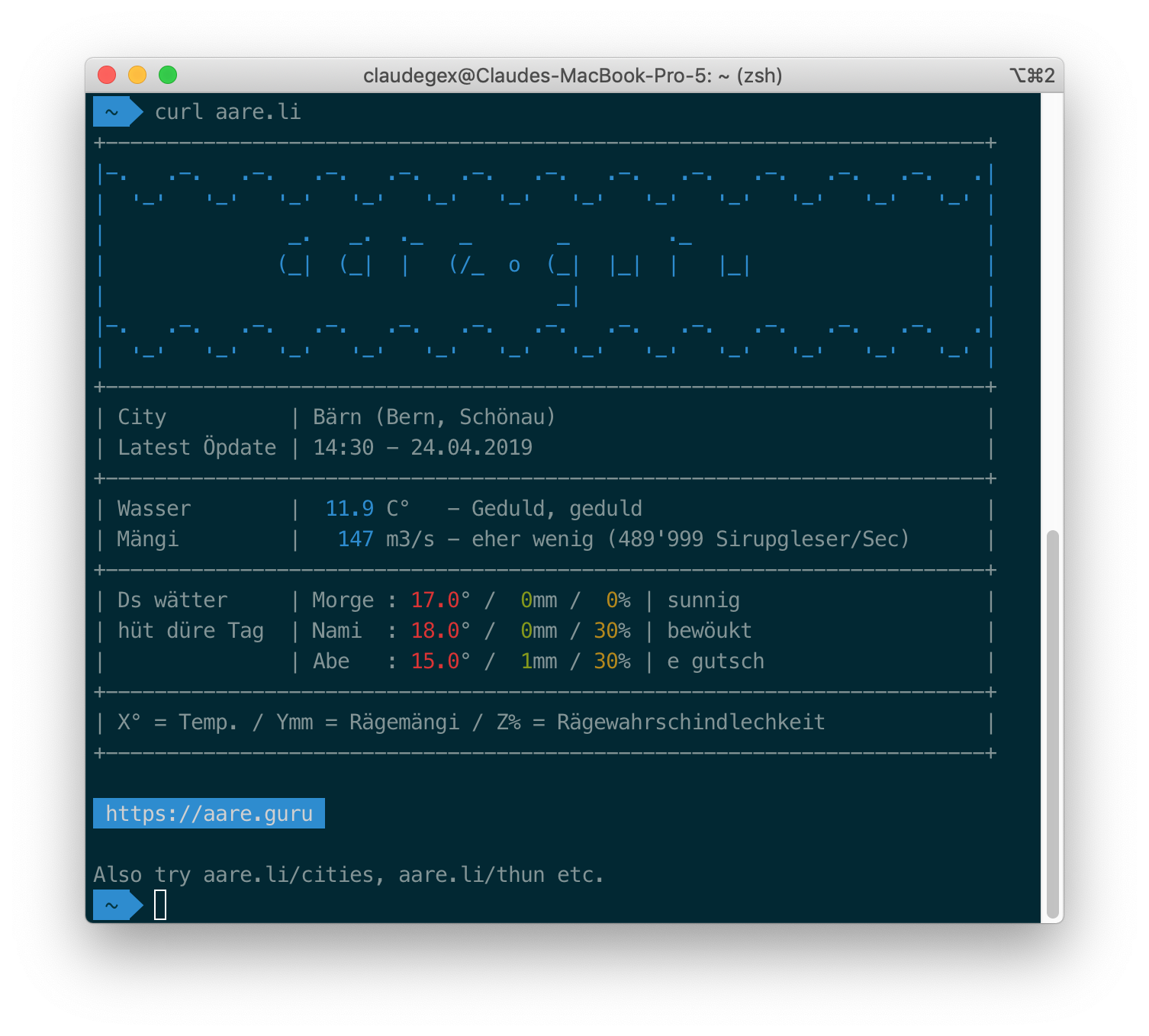Click the 'hüt düre Tag' label
Image resolution: width=1149 pixels, height=1036 pixels.
[191, 631]
